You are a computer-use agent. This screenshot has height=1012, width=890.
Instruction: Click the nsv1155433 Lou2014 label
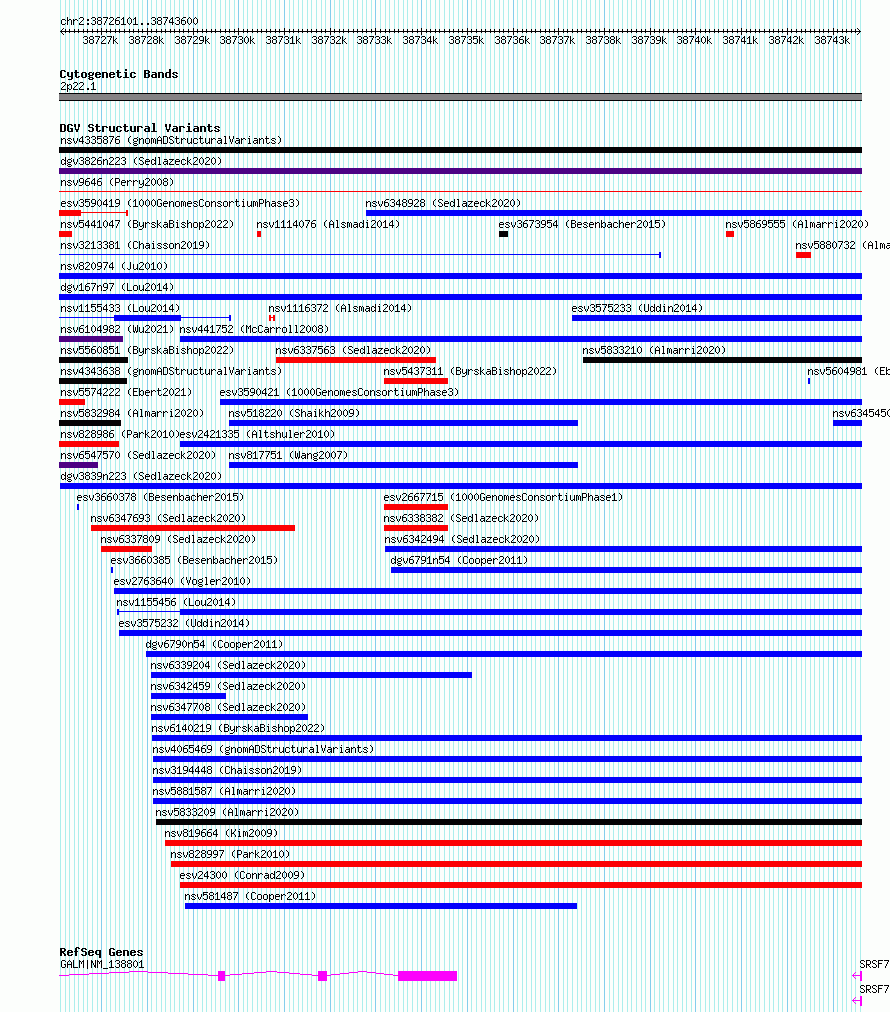pyautogui.click(x=120, y=308)
